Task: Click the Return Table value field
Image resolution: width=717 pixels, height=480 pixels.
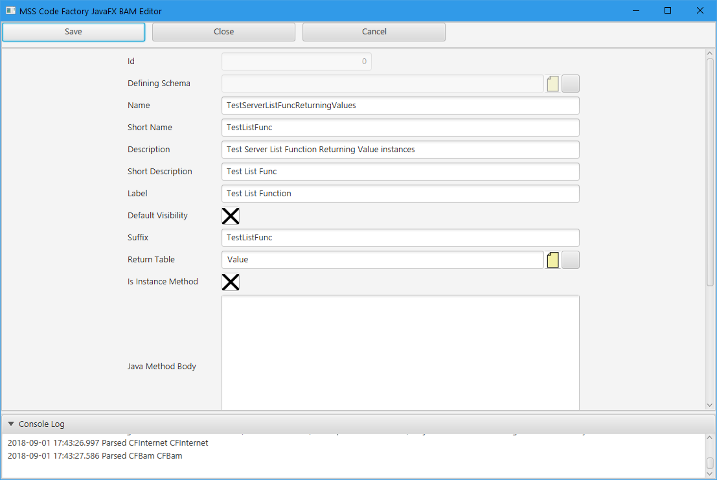Action: point(381,260)
